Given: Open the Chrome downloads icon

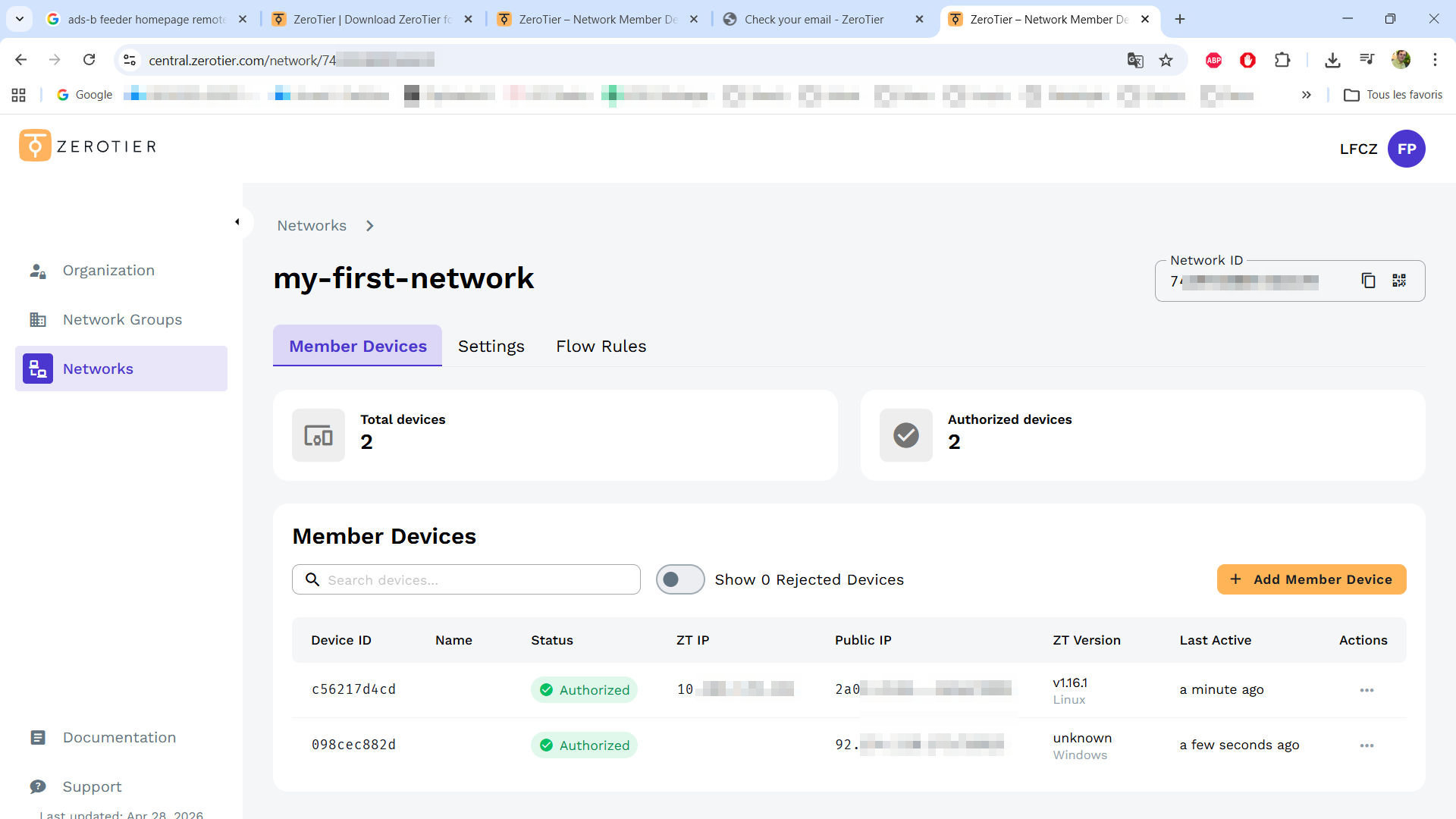Looking at the screenshot, I should 1332,60.
